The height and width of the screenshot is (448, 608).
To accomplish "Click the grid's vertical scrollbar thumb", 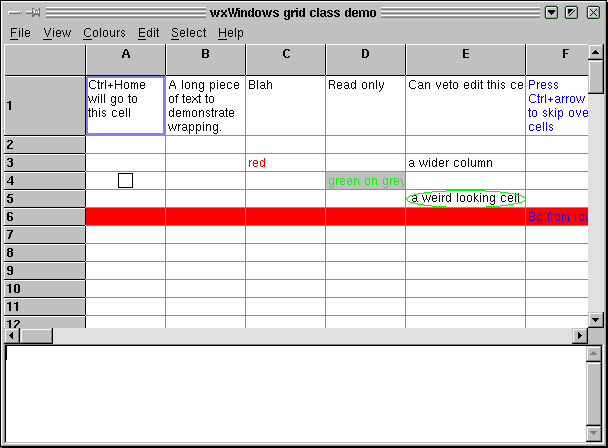I will pyautogui.click(x=596, y=76).
